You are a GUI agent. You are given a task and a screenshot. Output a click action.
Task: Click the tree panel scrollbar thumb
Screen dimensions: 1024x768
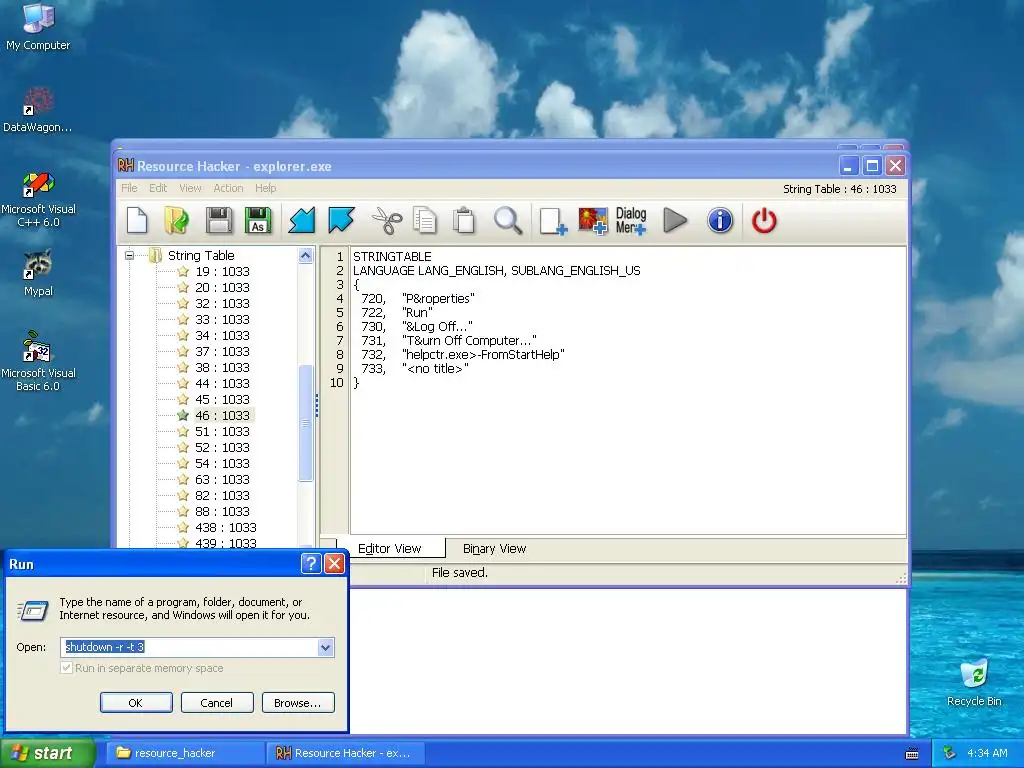(305, 423)
